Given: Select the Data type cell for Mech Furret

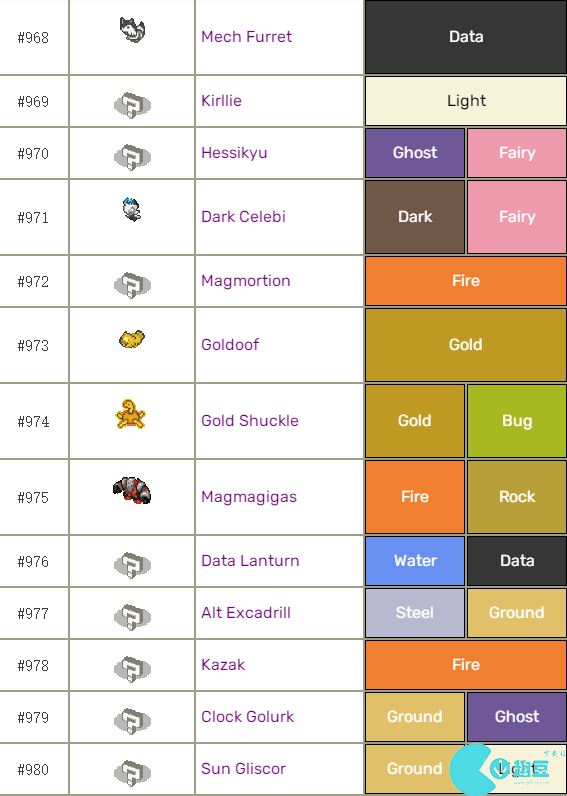Looking at the screenshot, I should click(466, 37).
